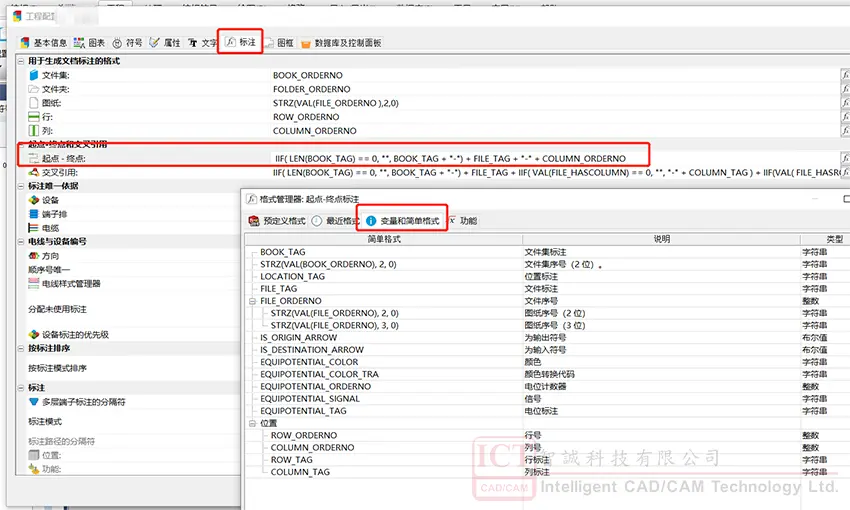Click 按标注模式排序 setting
Screen dimensions: 850x510
point(57,368)
